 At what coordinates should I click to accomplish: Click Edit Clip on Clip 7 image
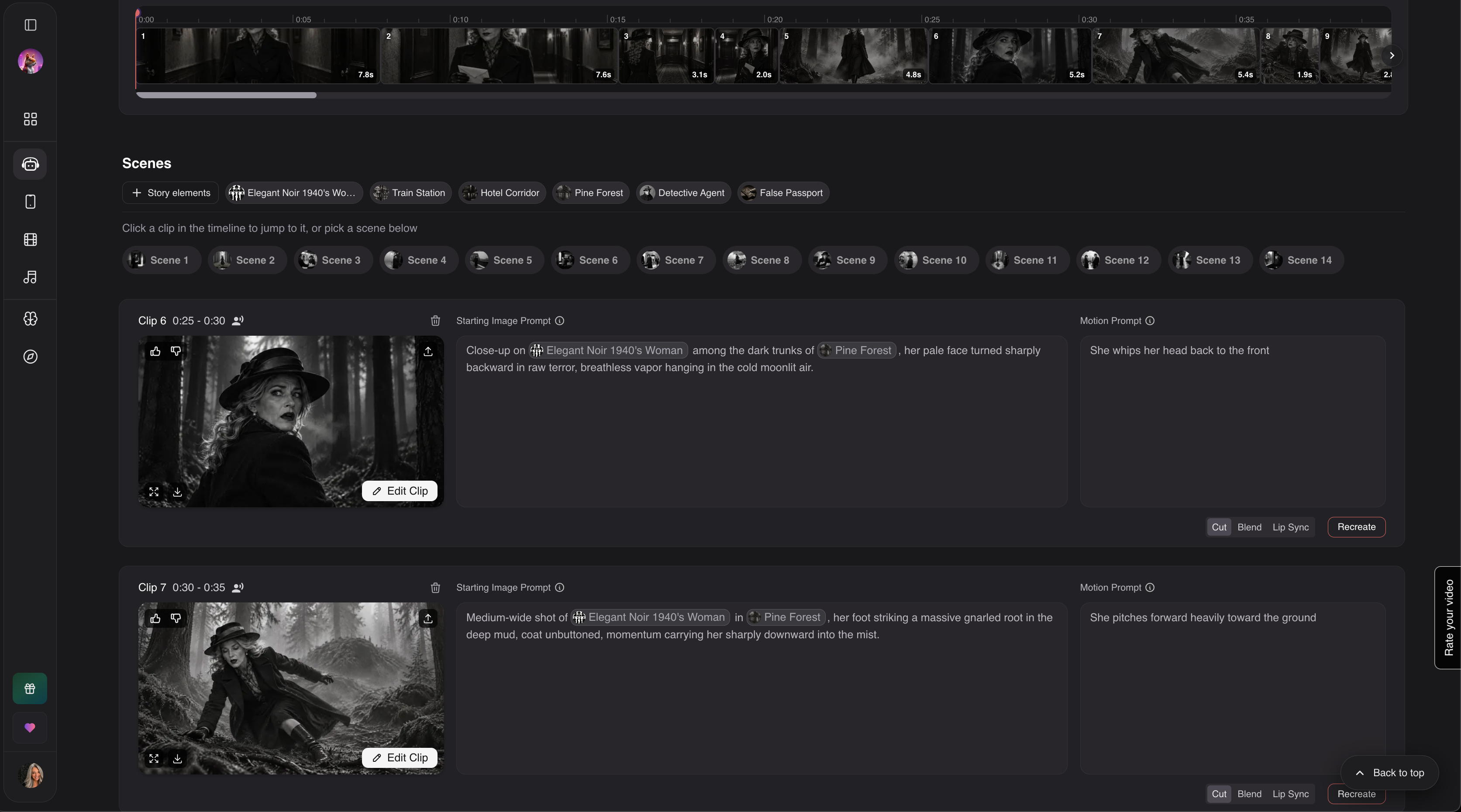pyautogui.click(x=399, y=758)
